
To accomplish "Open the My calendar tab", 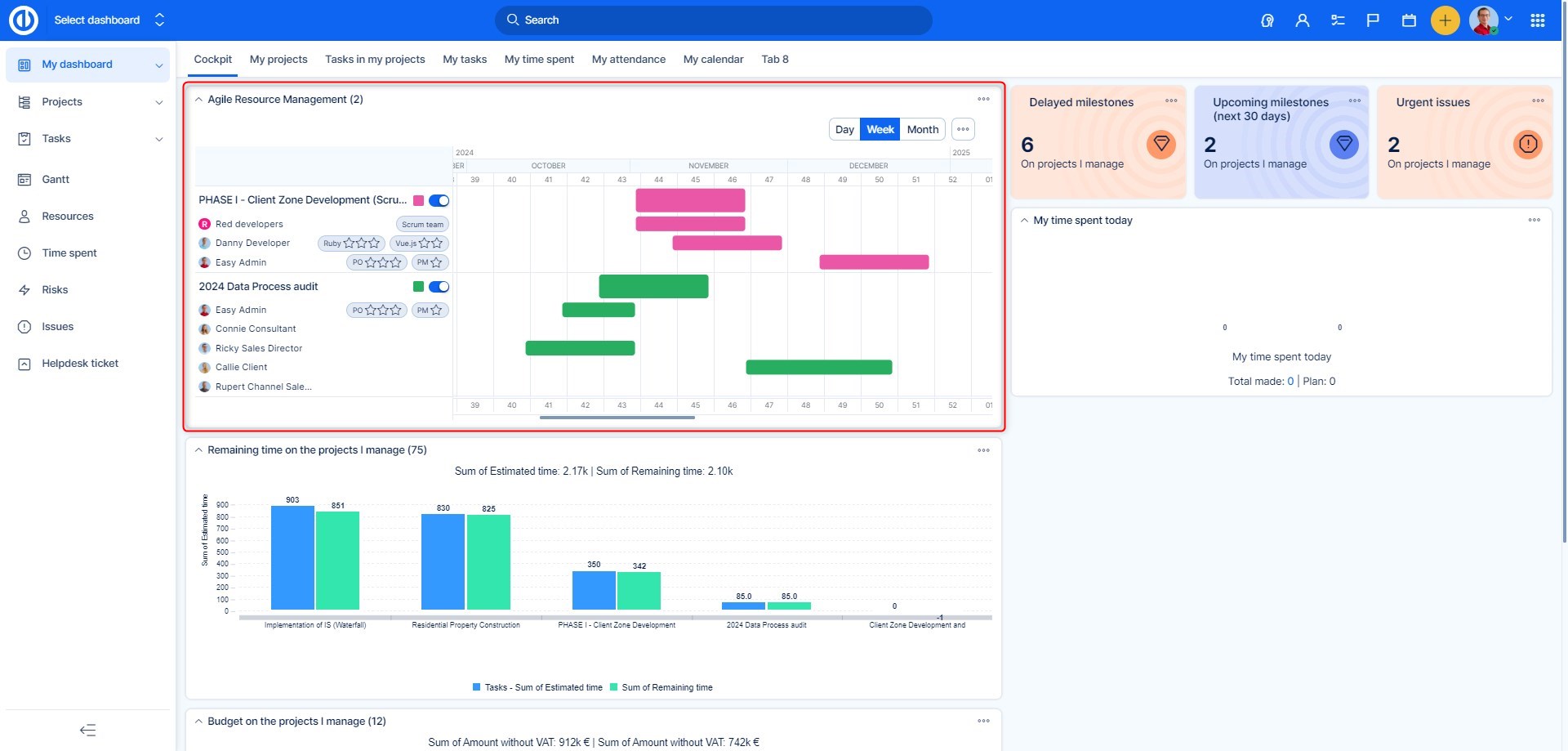I will coord(713,60).
